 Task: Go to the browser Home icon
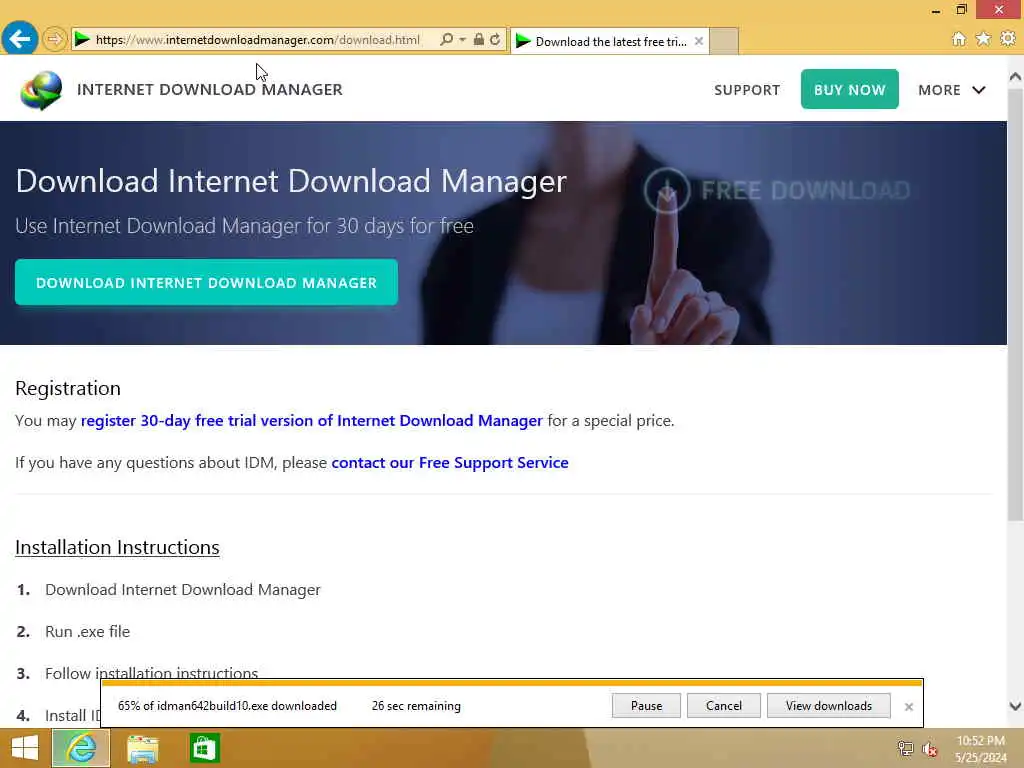tap(958, 39)
